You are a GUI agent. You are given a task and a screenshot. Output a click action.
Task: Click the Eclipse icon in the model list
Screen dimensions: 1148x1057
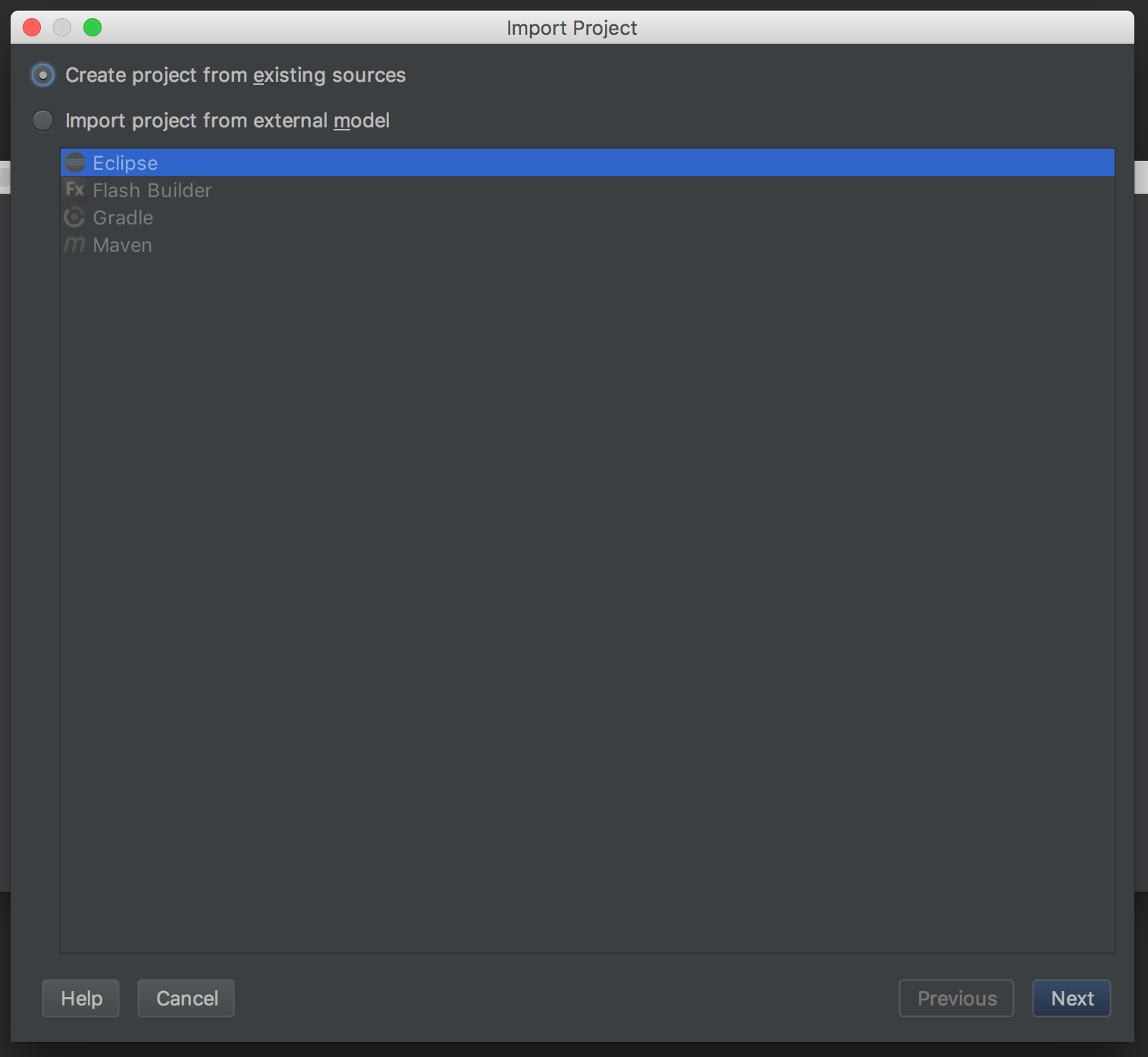(x=75, y=163)
